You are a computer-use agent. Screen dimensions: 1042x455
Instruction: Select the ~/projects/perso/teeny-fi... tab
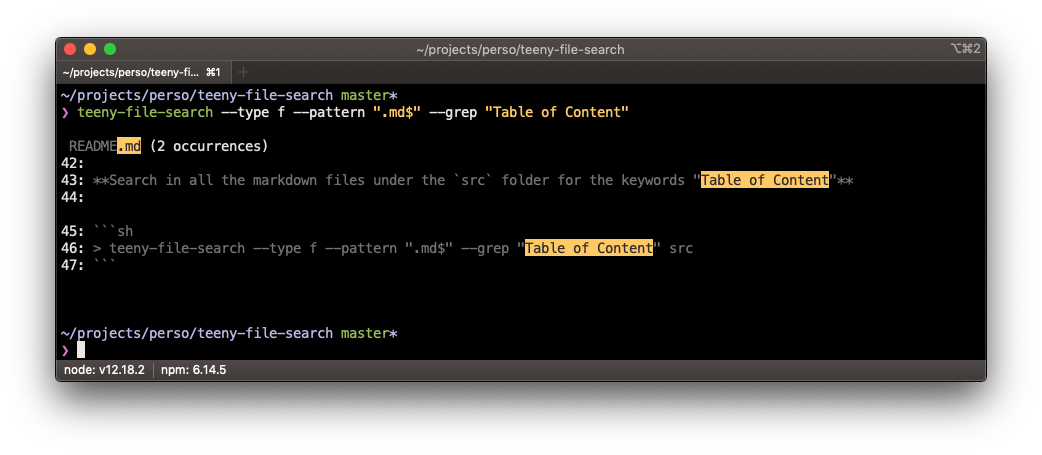(x=144, y=72)
